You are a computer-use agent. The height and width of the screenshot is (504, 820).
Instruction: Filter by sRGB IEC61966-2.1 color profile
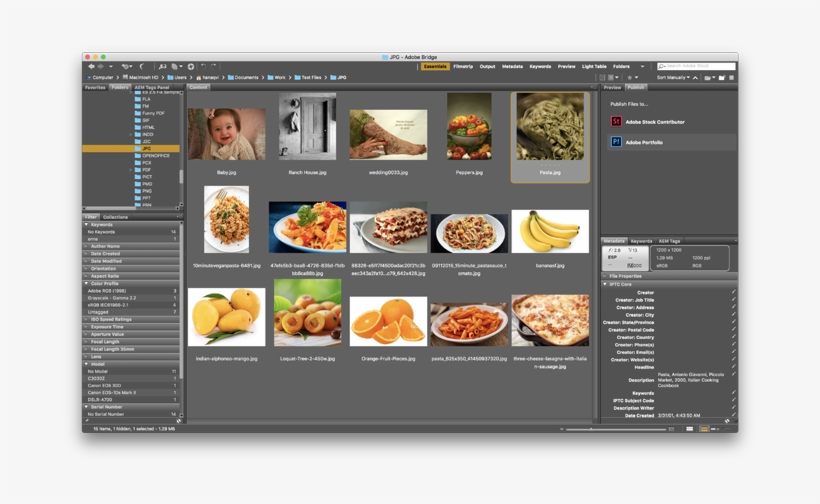pyautogui.click(x=131, y=305)
